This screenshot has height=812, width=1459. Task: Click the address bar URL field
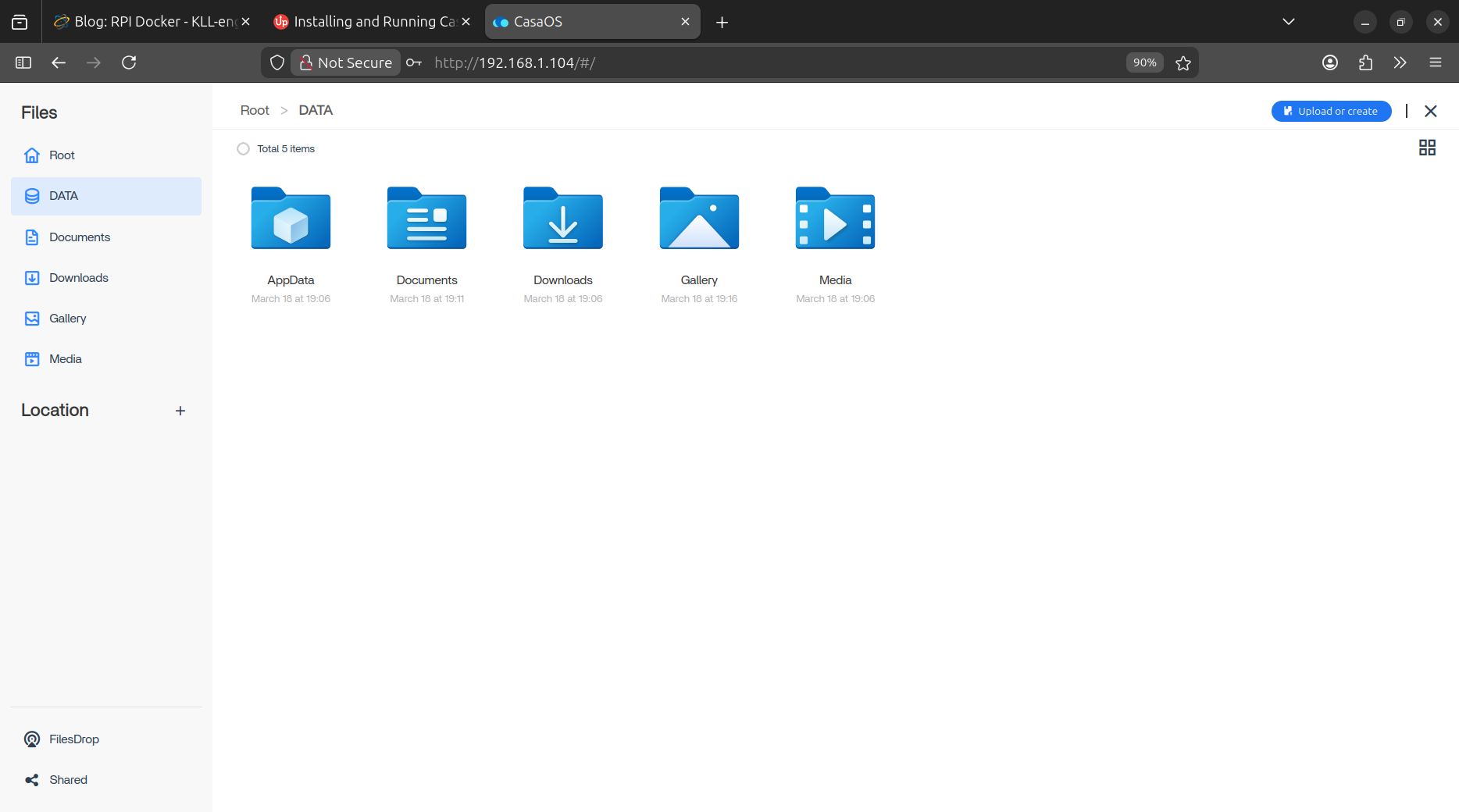(x=703, y=62)
